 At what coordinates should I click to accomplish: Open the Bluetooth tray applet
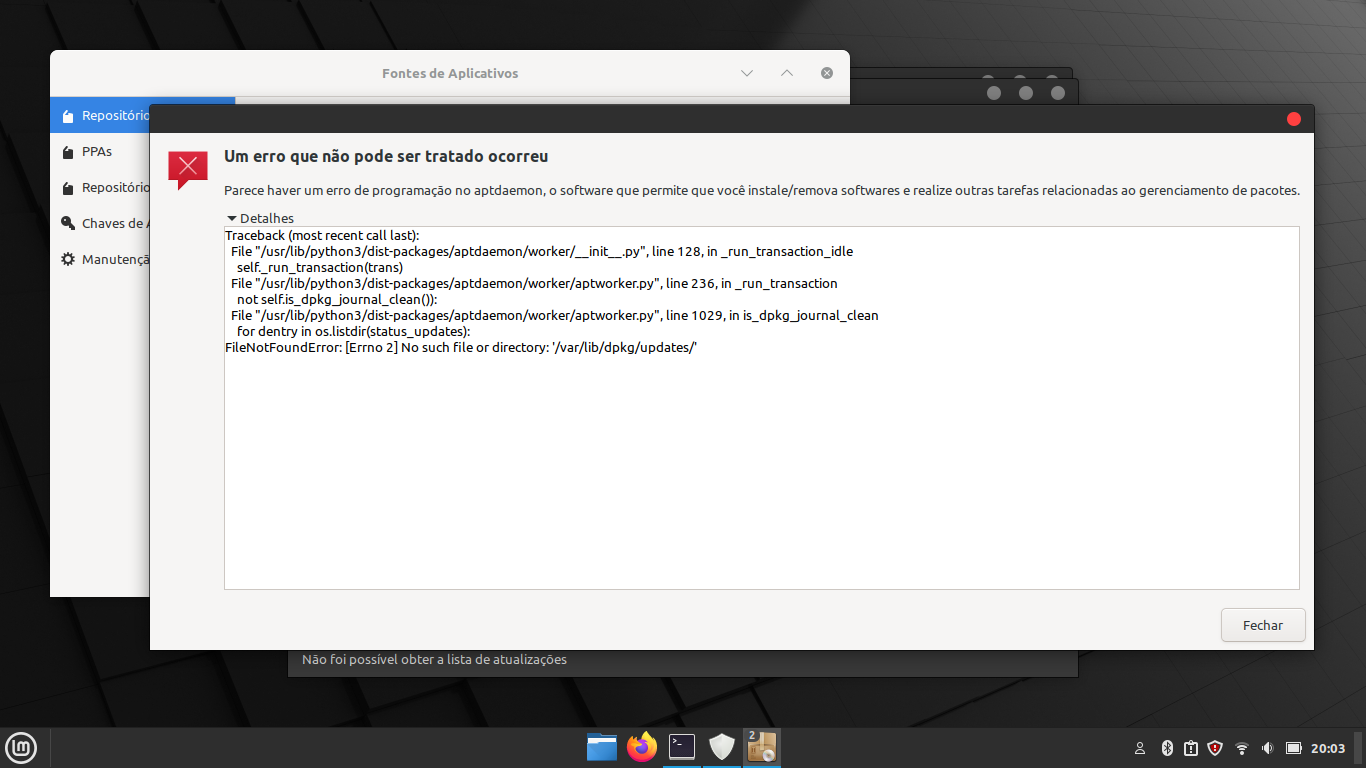pyautogui.click(x=1167, y=748)
